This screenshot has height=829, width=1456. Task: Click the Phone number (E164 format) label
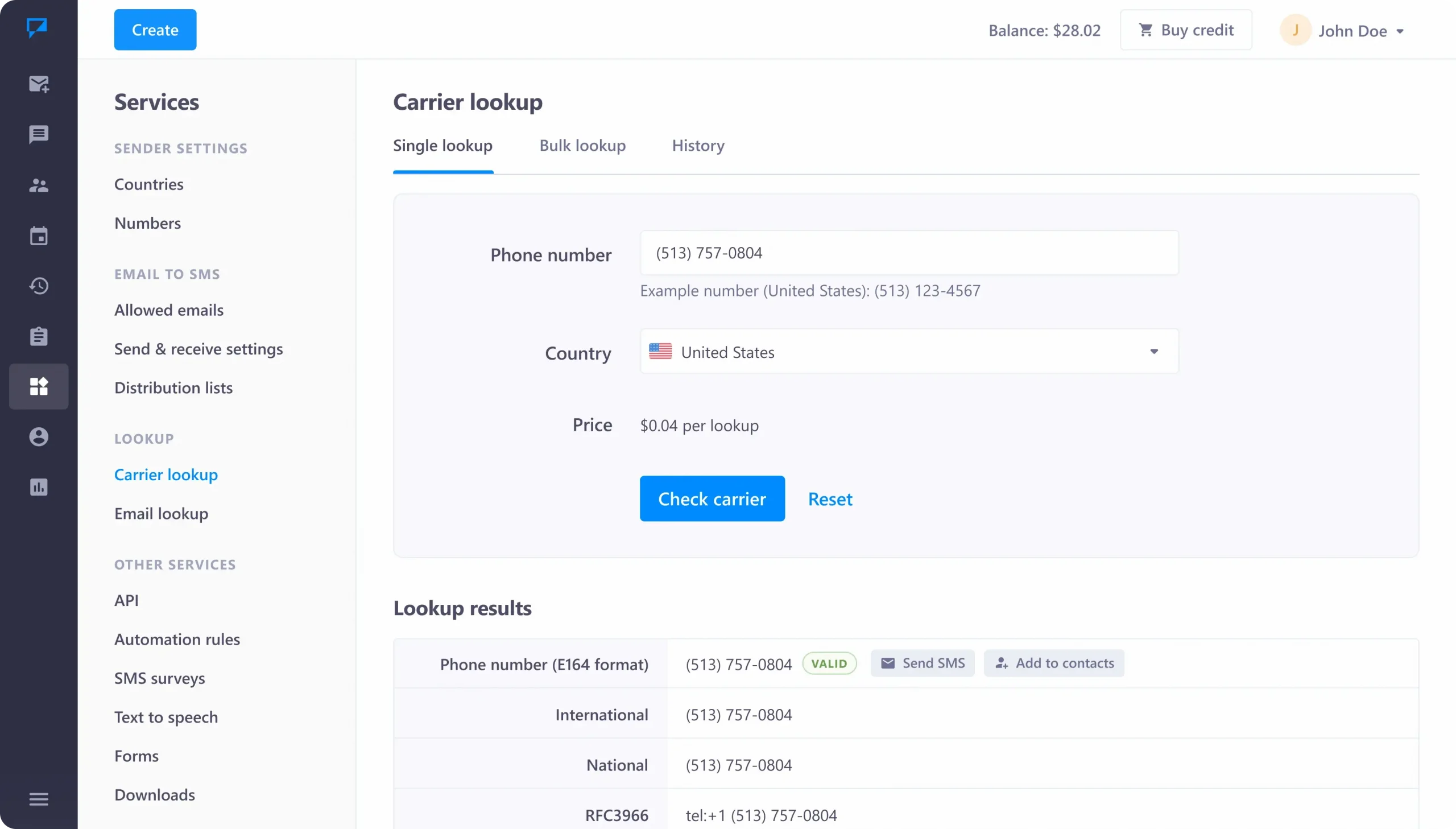click(x=544, y=665)
